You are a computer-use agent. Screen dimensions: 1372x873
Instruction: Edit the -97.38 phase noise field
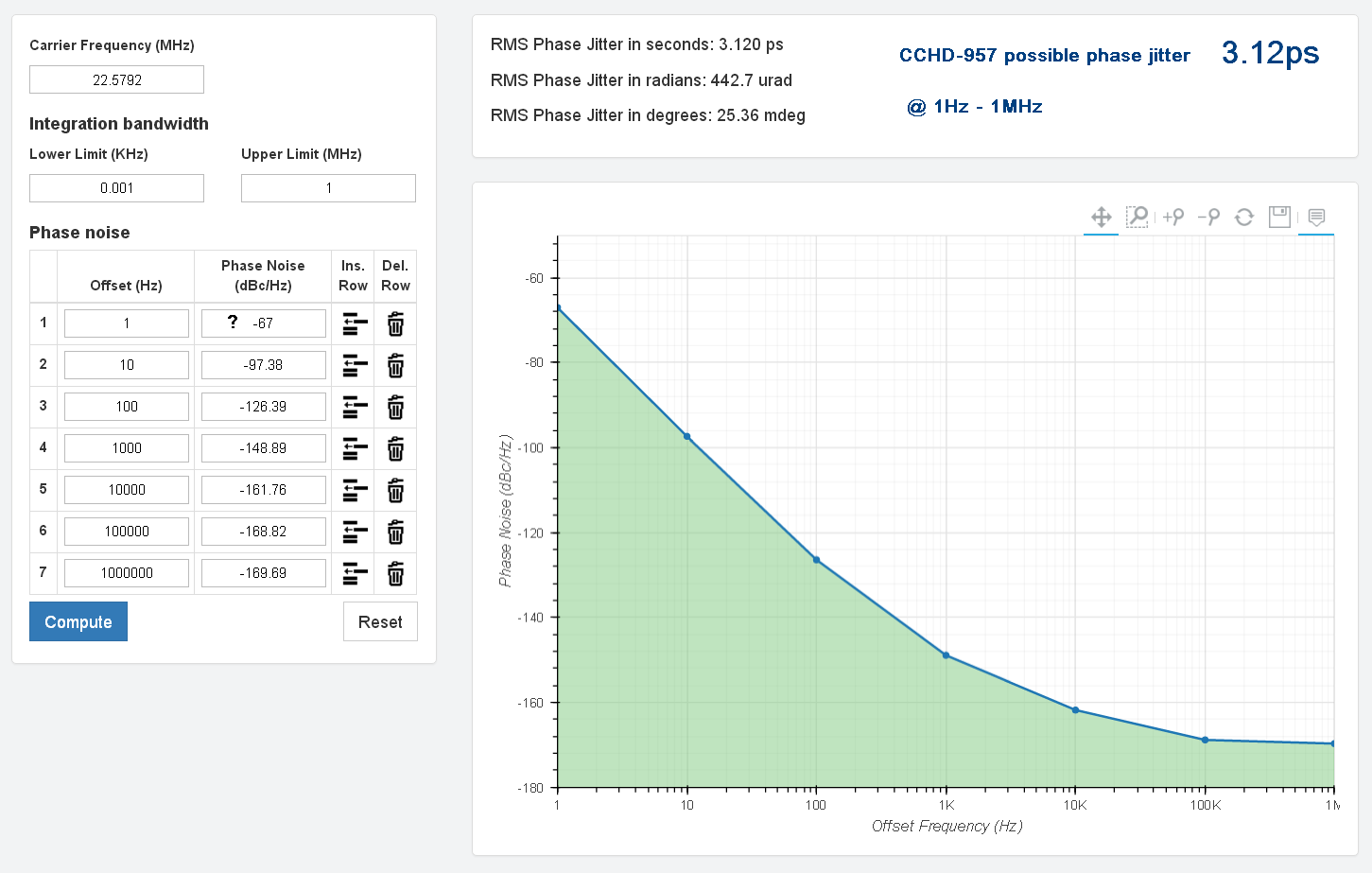[x=264, y=365]
